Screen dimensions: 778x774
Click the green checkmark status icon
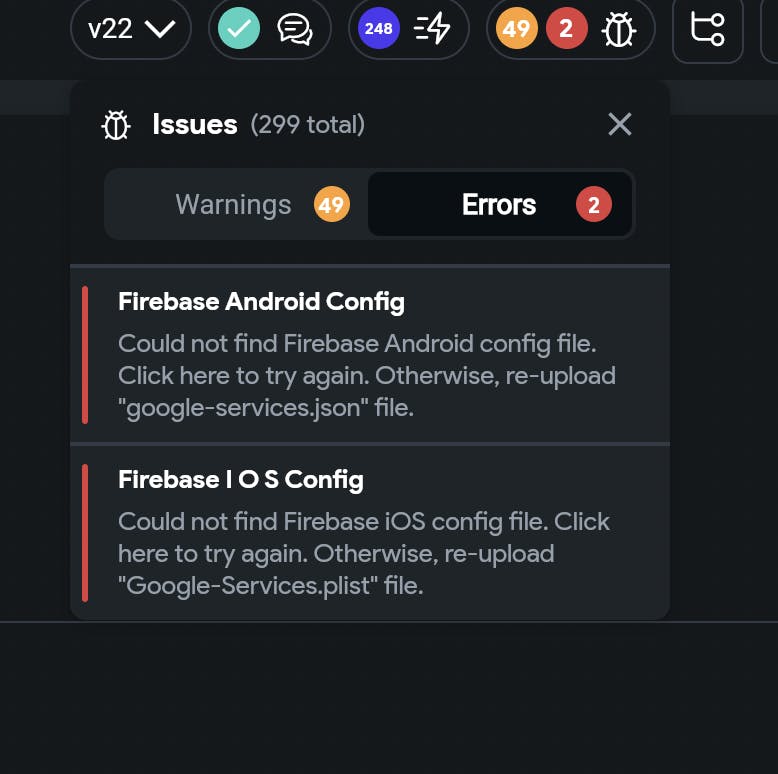(239, 28)
